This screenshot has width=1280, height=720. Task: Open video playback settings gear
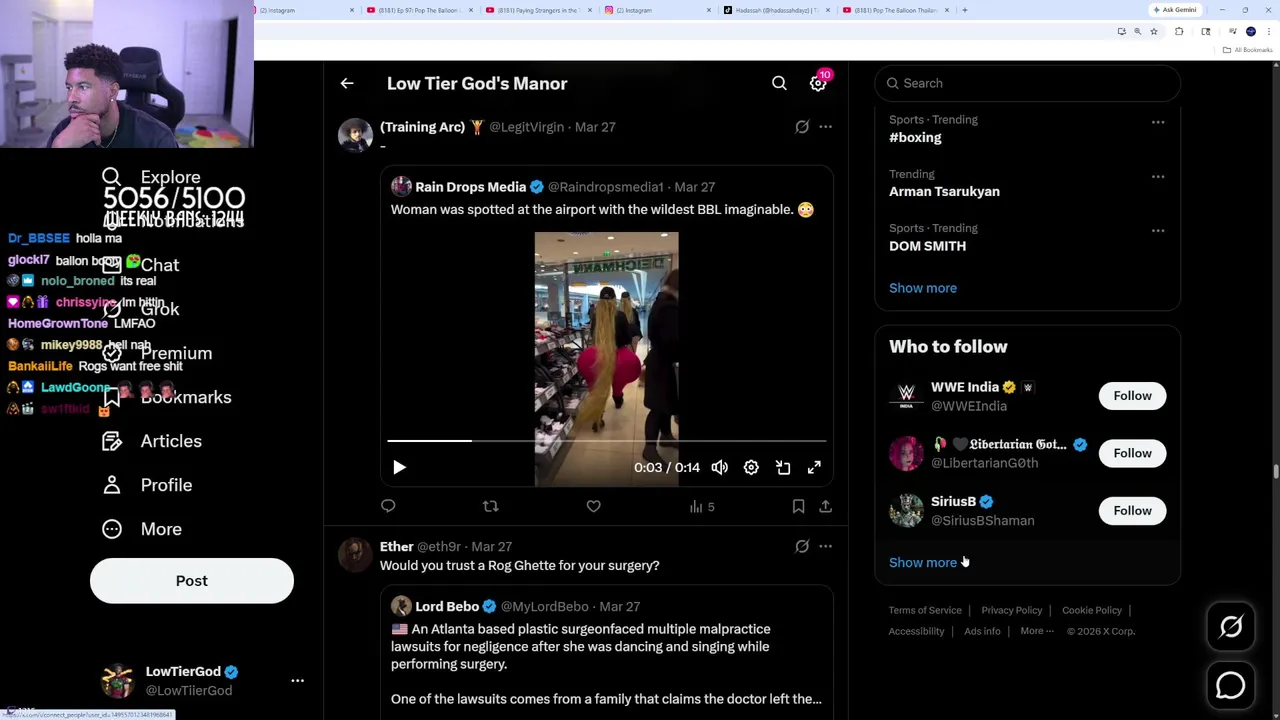[751, 468]
